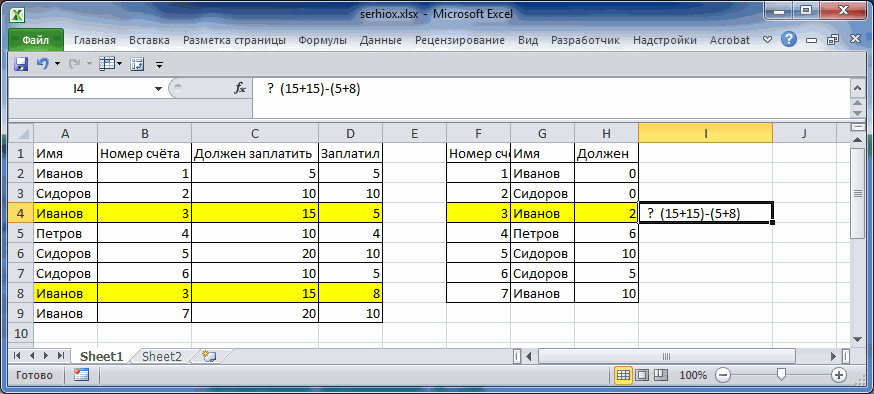
Task: Select row 4 header
Action: 21,213
